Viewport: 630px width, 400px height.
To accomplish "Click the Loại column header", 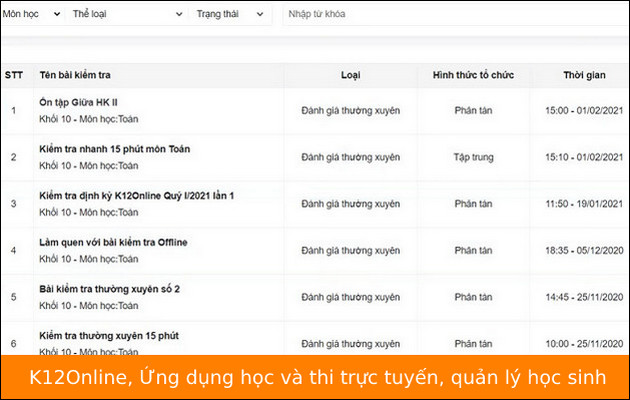I will pyautogui.click(x=351, y=75).
